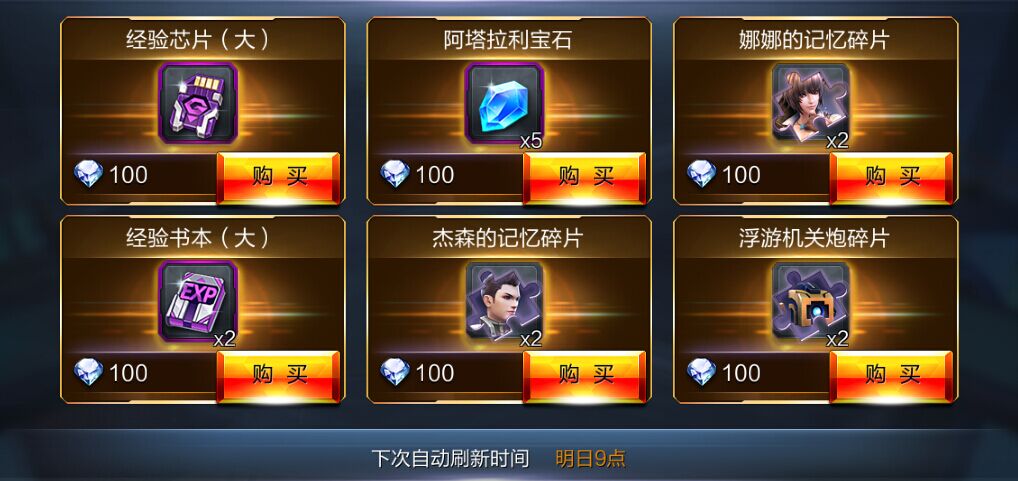This screenshot has height=481, width=1018.
Task: Click 购买 for 浮游机关炮碎片
Action: coord(891,375)
